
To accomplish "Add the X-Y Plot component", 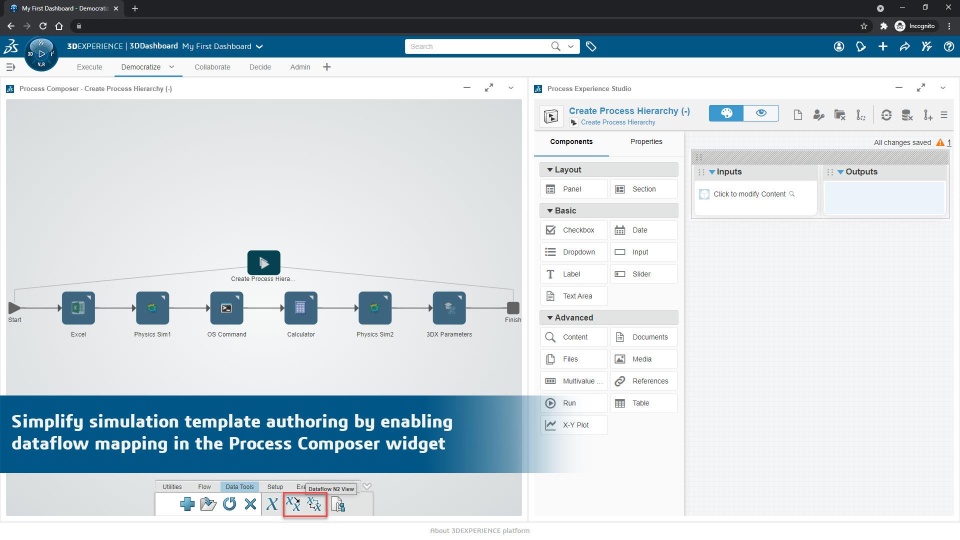I will coord(574,425).
